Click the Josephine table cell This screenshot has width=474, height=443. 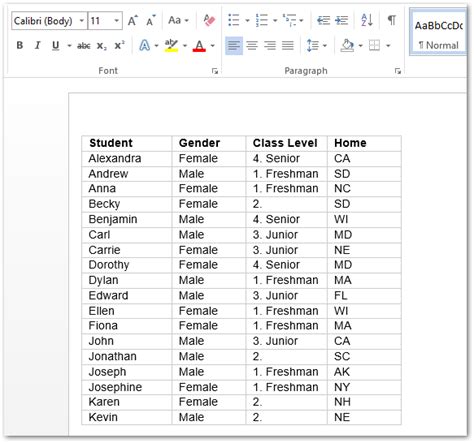[x=127, y=387]
